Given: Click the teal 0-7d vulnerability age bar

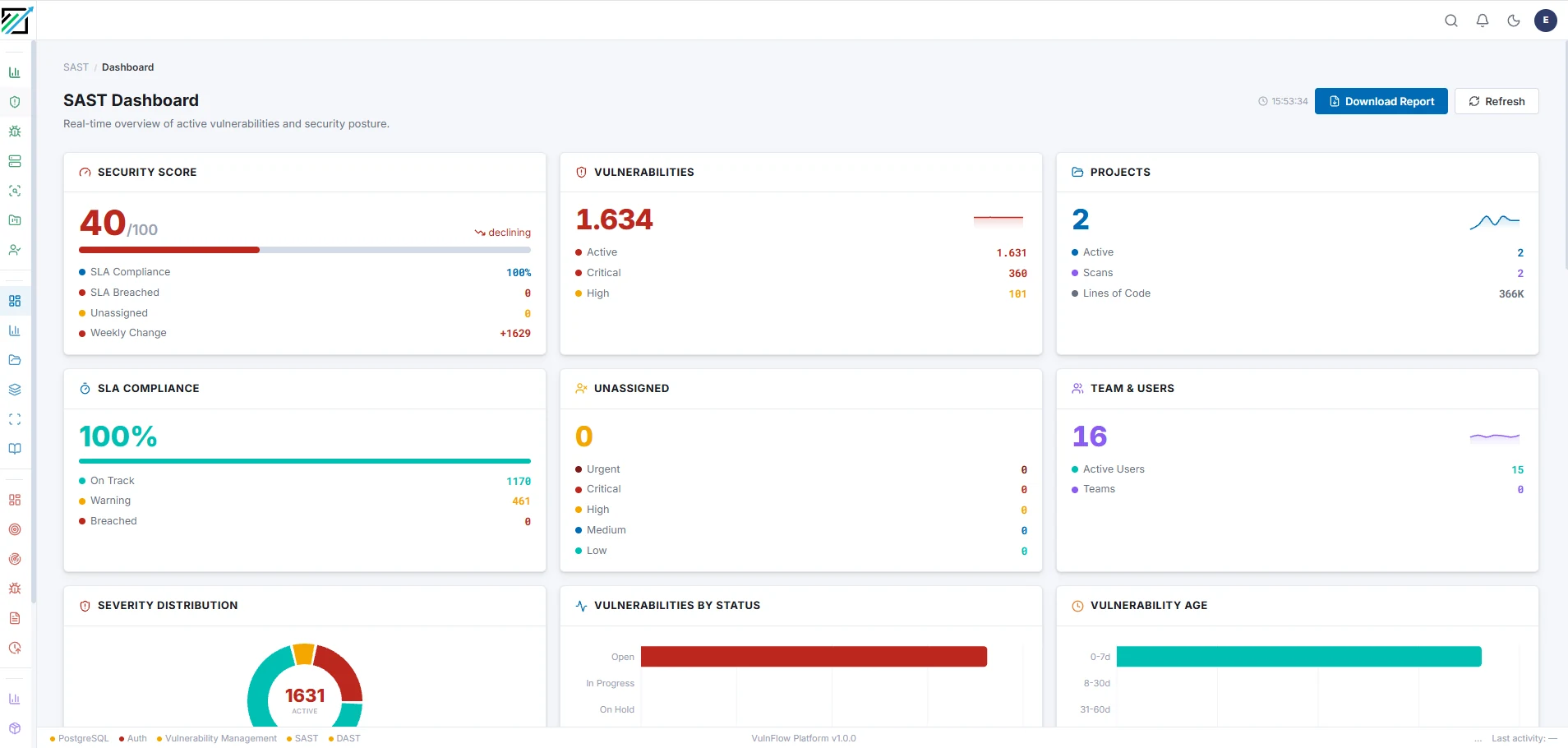Looking at the screenshot, I should (1299, 657).
